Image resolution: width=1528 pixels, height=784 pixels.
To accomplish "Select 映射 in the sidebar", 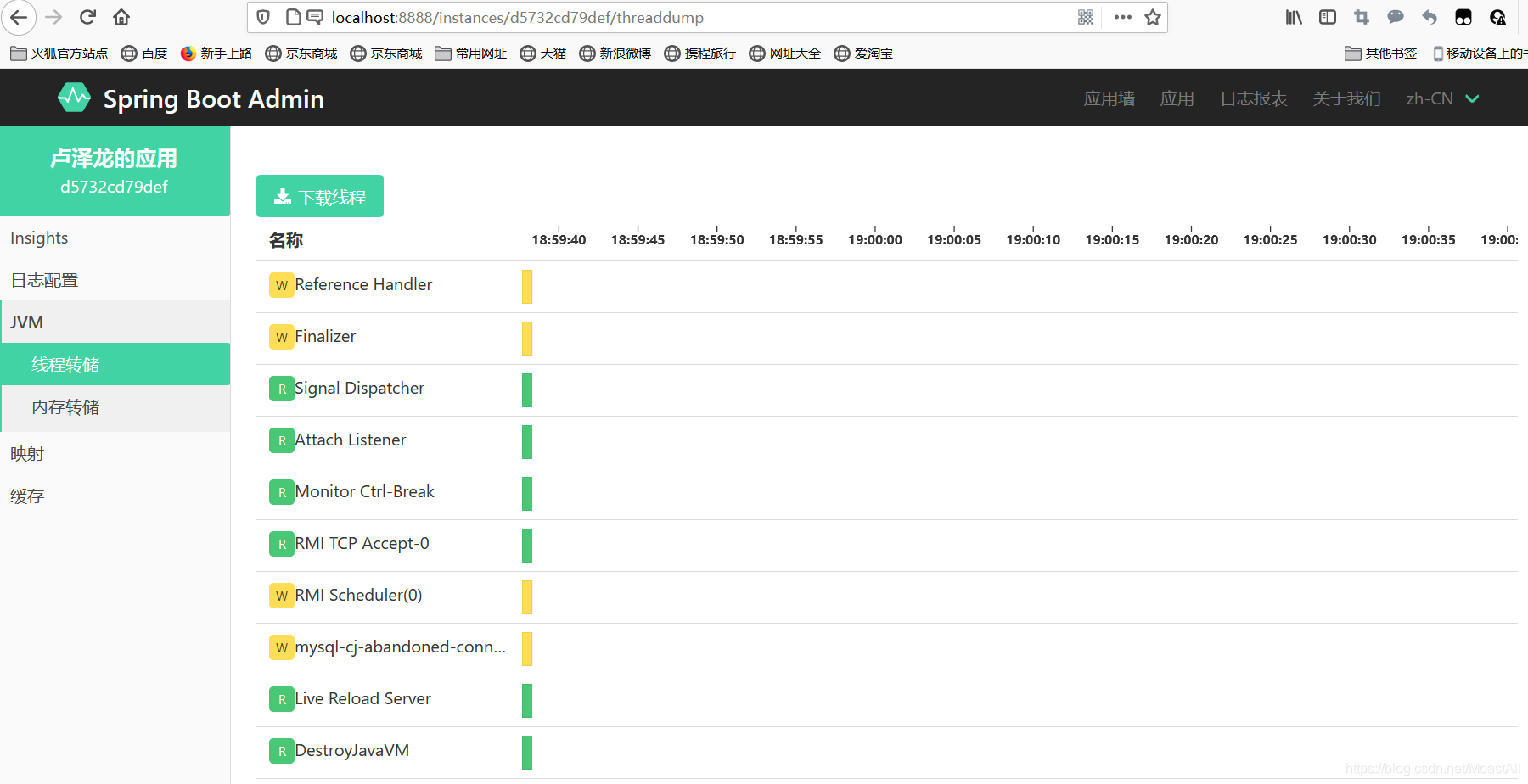I will (115, 454).
